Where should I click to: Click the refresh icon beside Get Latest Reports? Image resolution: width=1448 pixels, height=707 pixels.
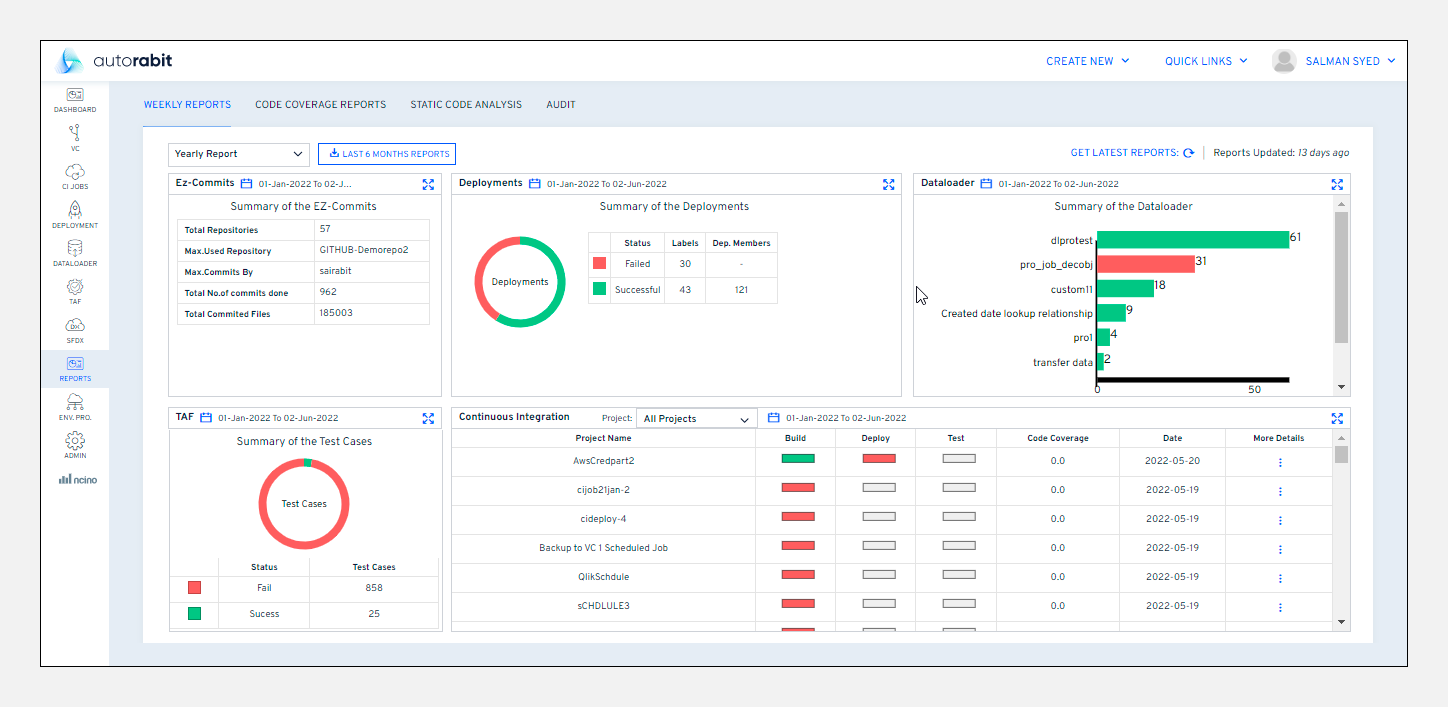coord(1188,153)
